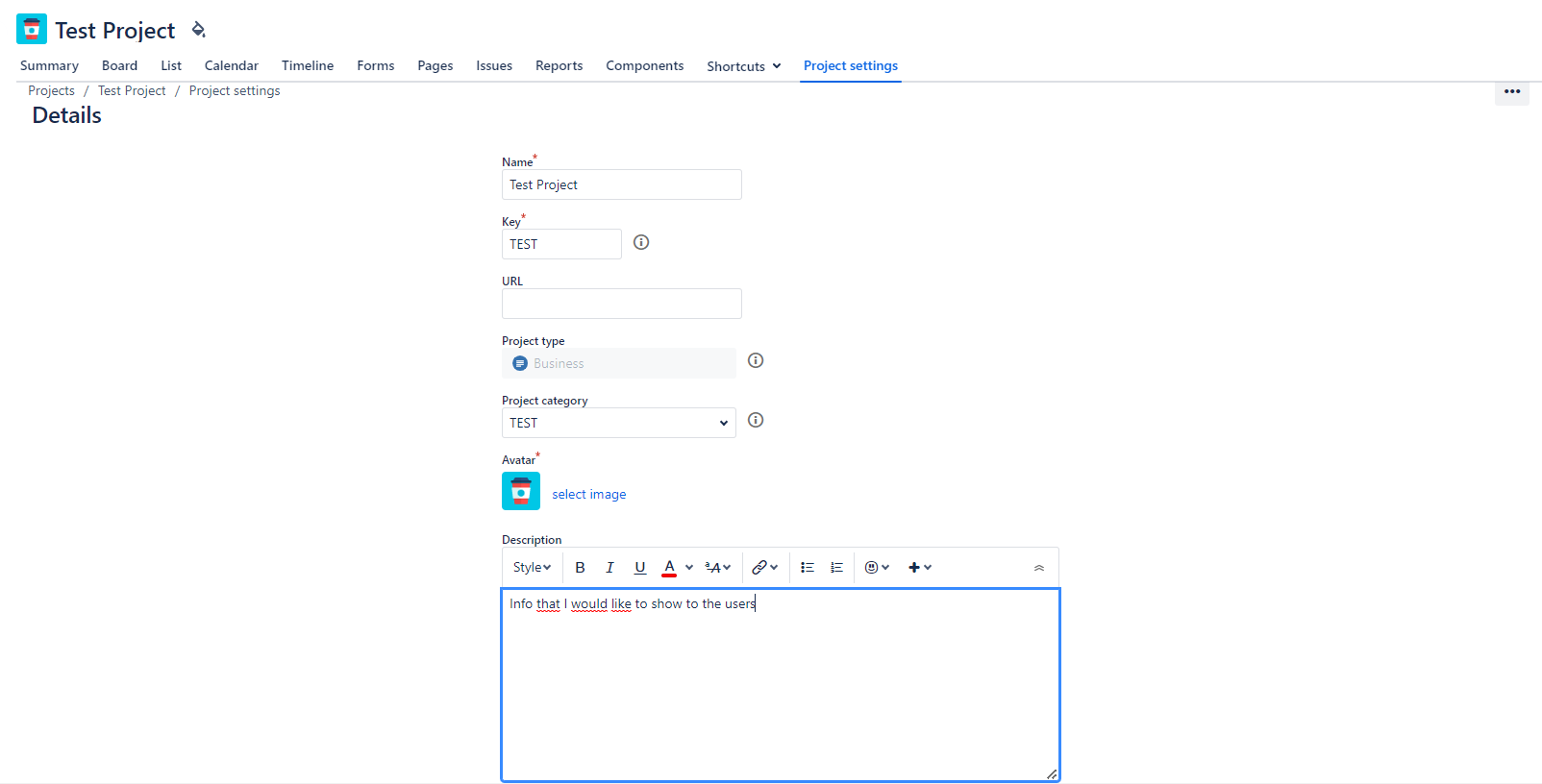Image resolution: width=1542 pixels, height=784 pixels.
Task: Click the project avatar image
Action: coord(521,491)
